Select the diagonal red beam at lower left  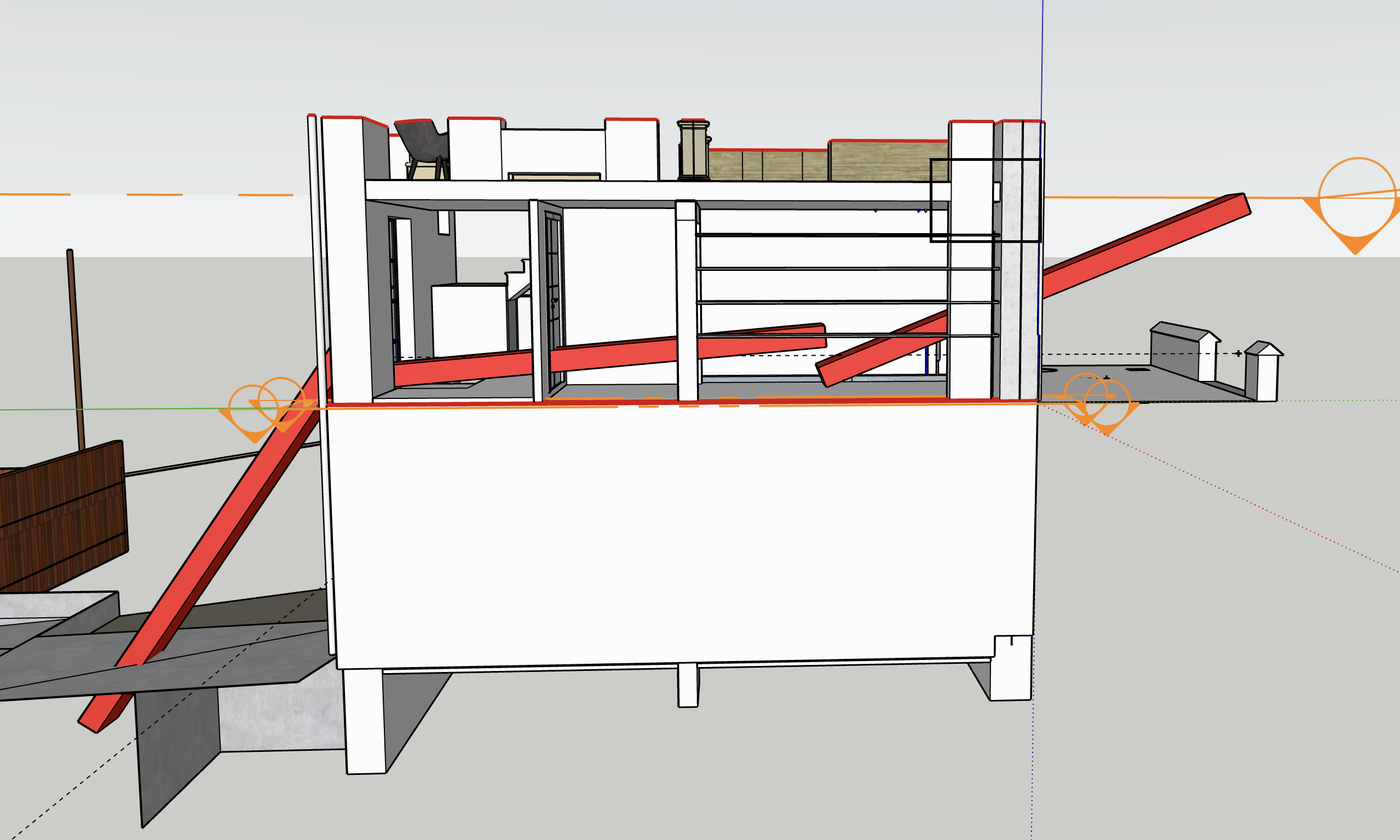tap(210, 543)
